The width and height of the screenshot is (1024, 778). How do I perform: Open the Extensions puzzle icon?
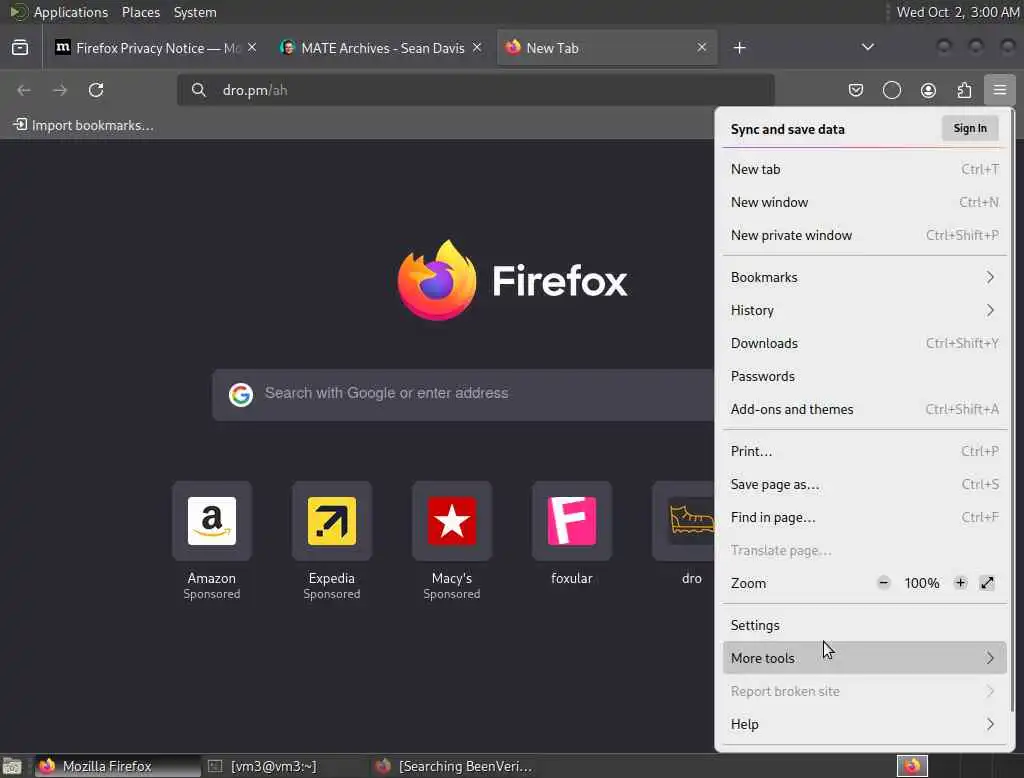964,90
